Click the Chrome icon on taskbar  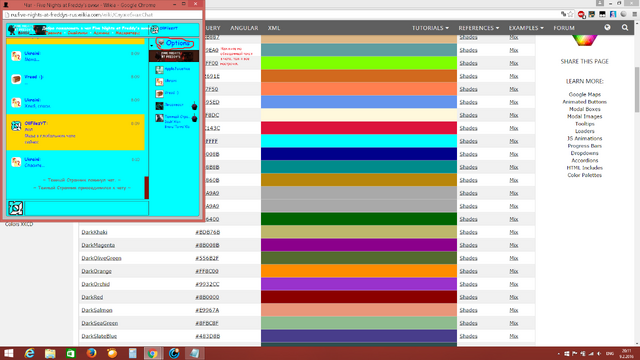(x=153, y=353)
